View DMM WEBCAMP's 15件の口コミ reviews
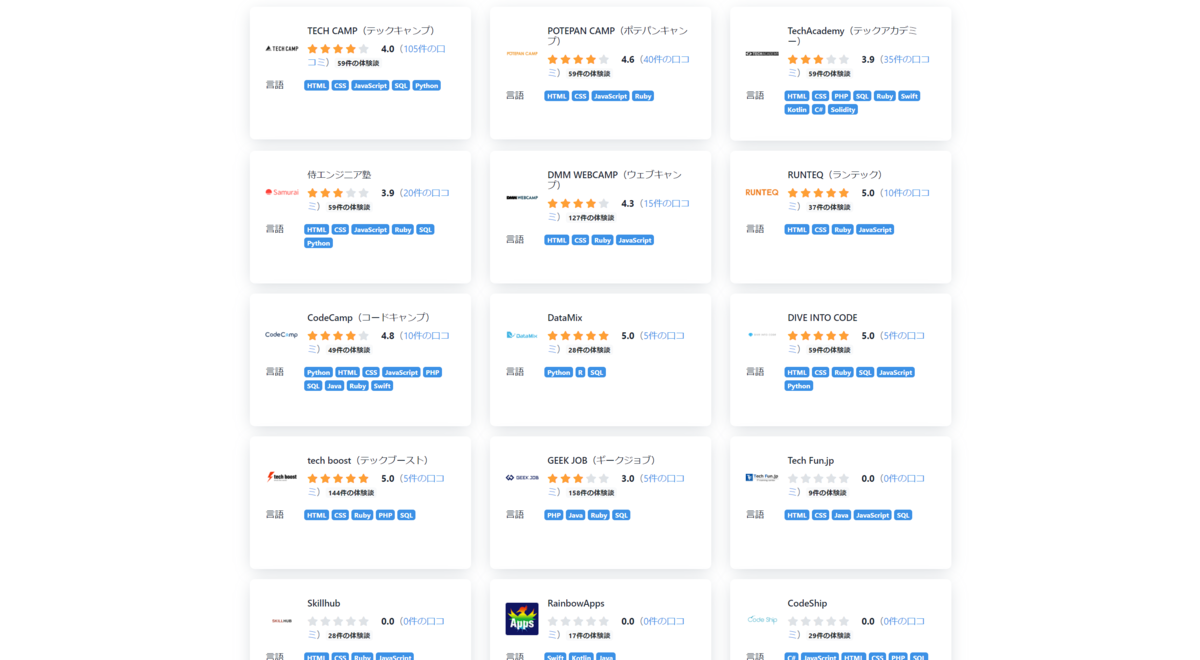This screenshot has width=1200, height=660. coord(618,210)
